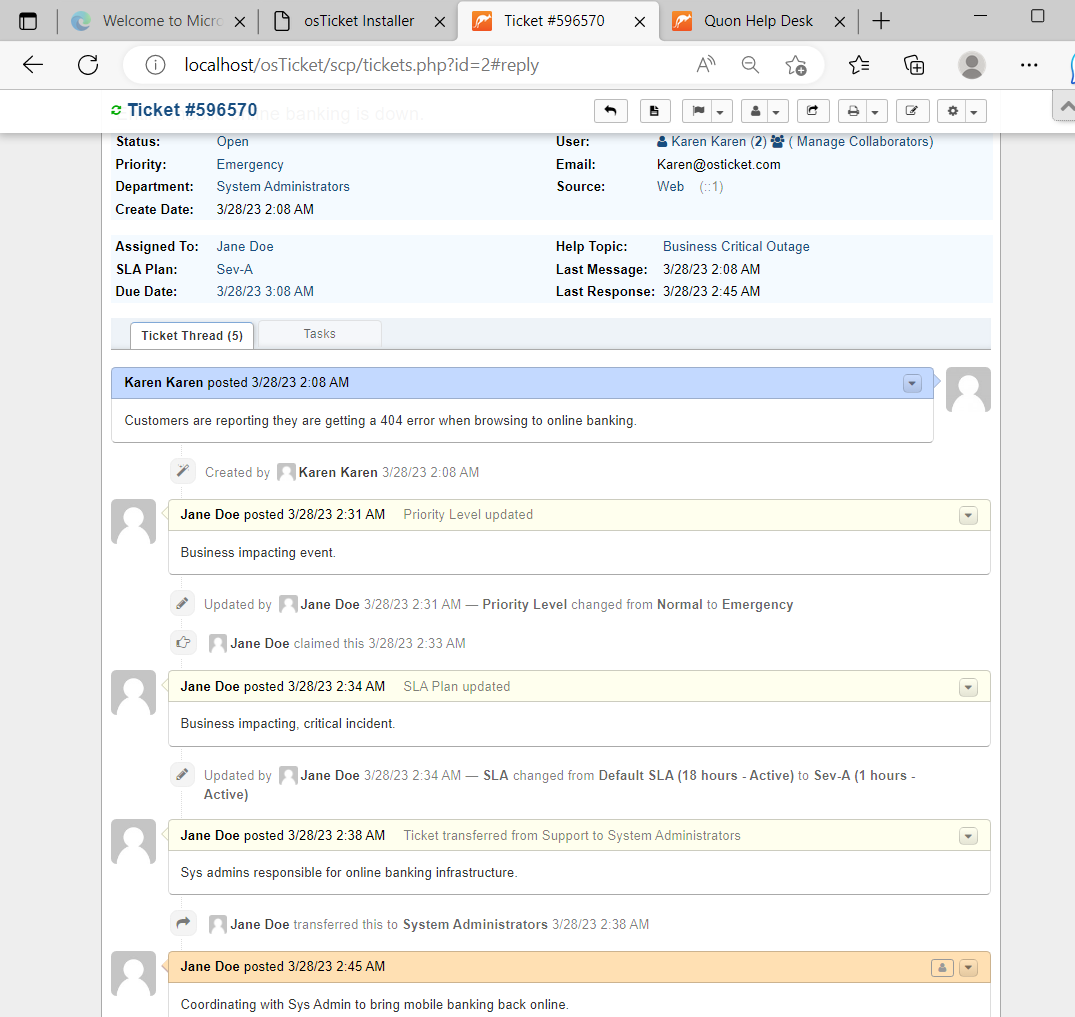The width and height of the screenshot is (1075, 1017).
Task: Expand the dropdown arrow beside the print icon
Action: tap(875, 111)
